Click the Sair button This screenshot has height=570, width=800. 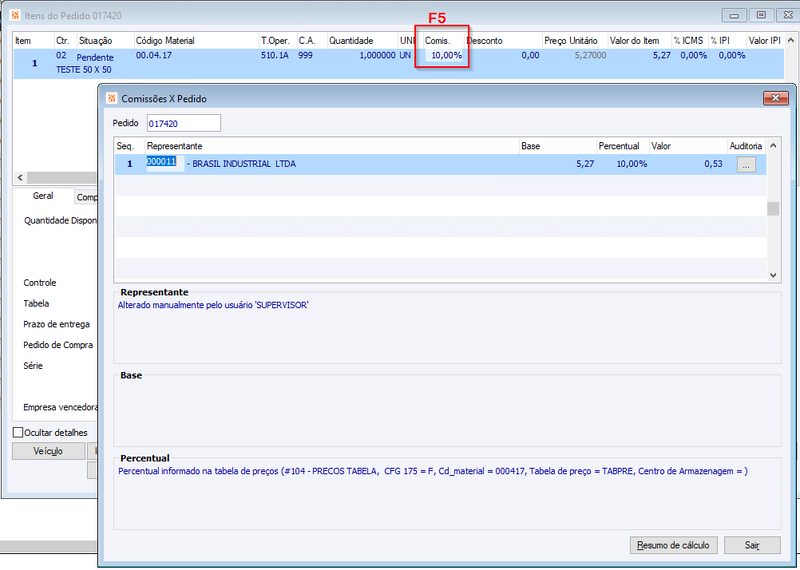(x=752, y=545)
